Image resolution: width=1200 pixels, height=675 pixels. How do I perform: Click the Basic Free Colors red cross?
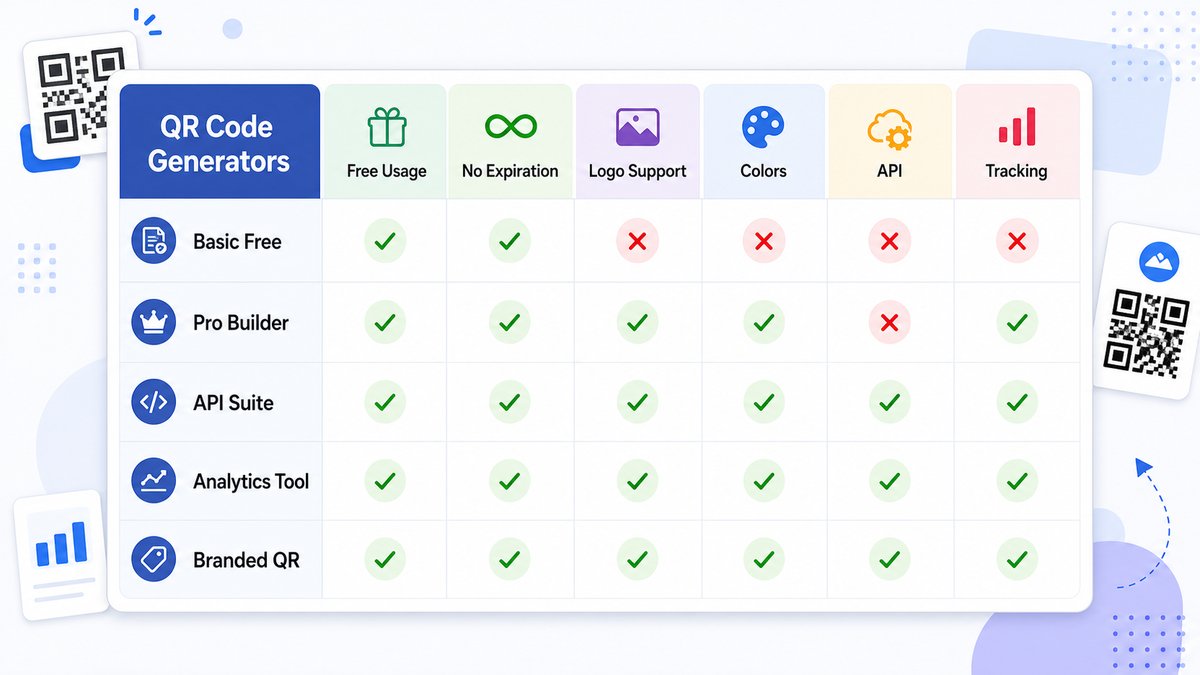tap(764, 242)
